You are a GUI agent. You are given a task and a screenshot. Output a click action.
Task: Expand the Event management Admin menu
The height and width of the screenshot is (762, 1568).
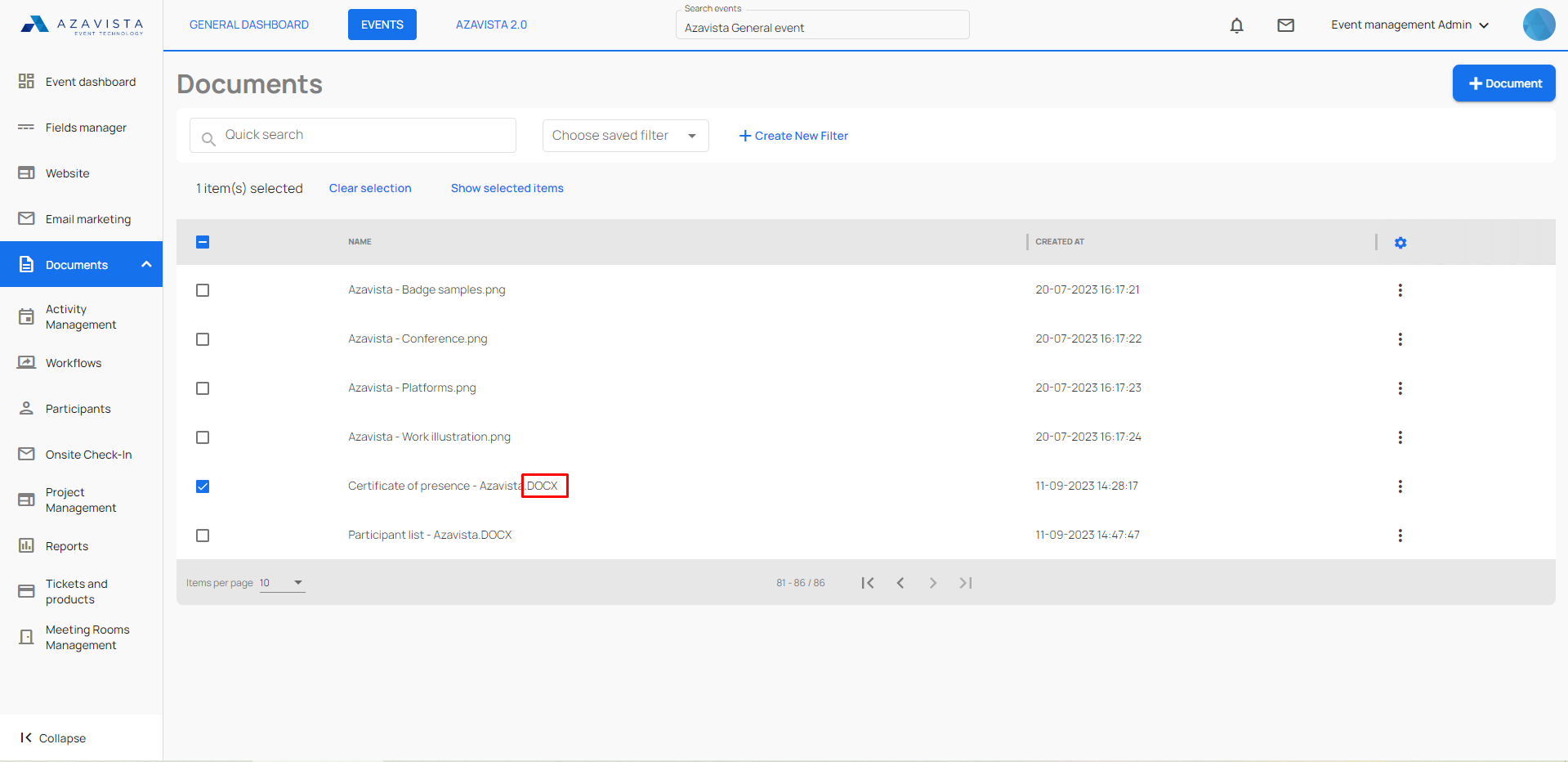pyautogui.click(x=1409, y=25)
